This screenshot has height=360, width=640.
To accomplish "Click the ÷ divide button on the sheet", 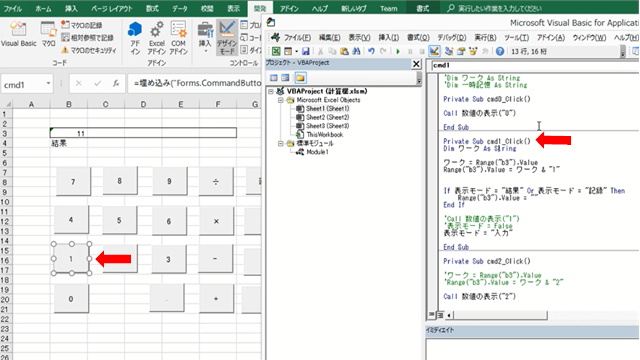I will [216, 181].
